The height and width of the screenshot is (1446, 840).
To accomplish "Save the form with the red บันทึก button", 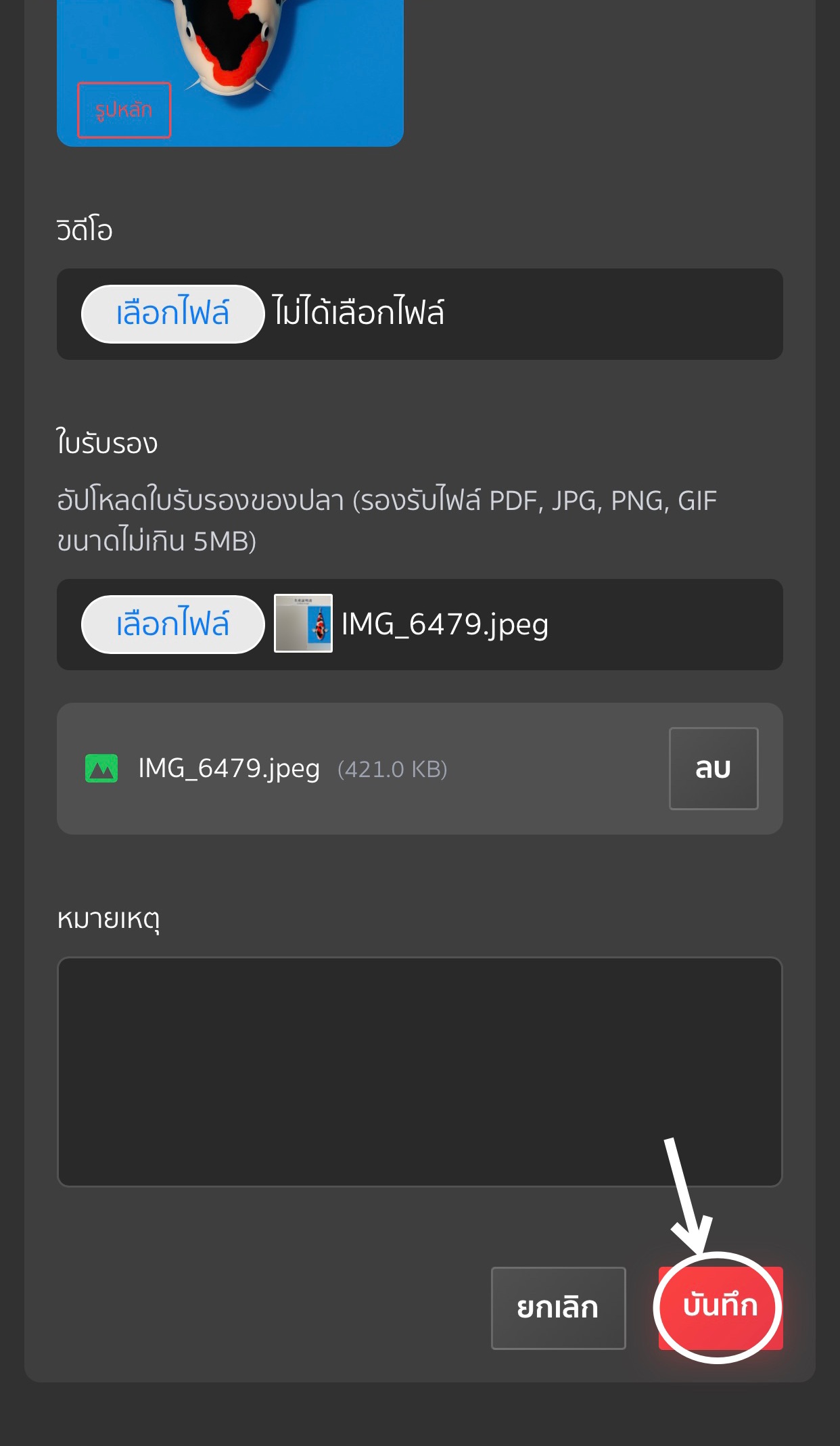I will pos(720,1307).
